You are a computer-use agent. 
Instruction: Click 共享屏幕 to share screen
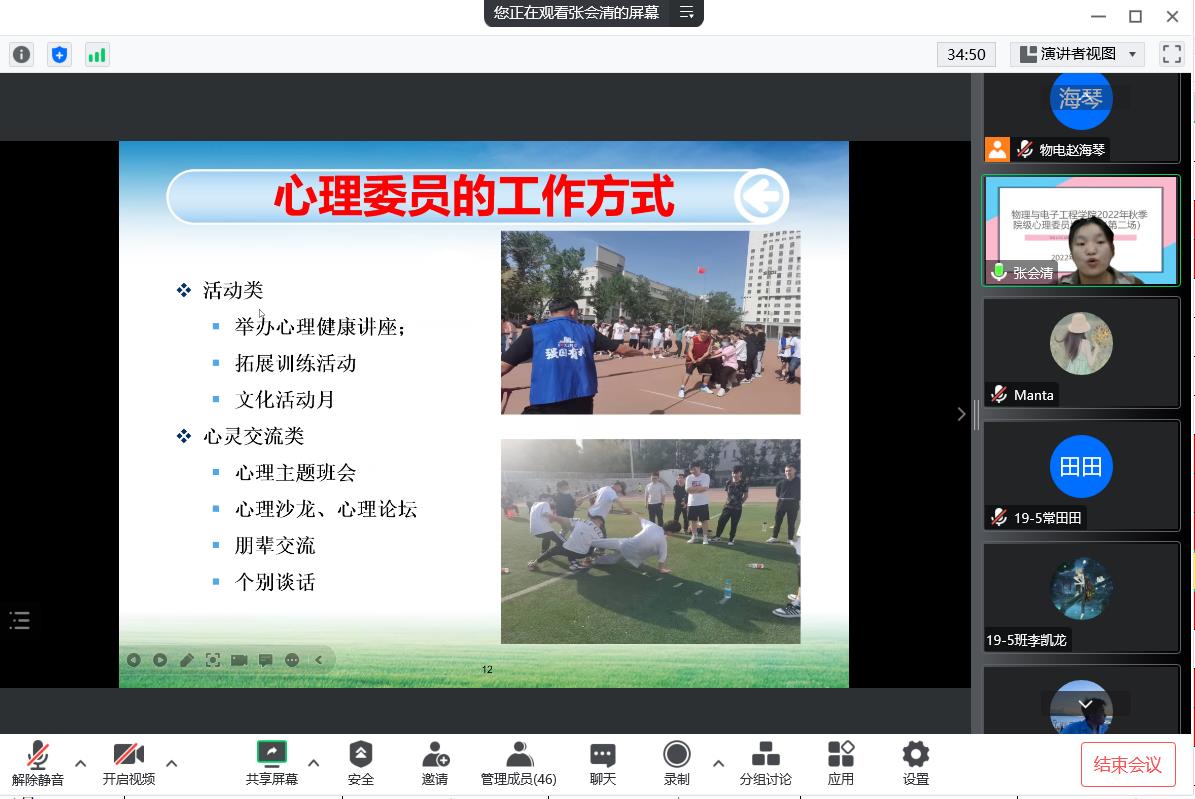(x=271, y=763)
